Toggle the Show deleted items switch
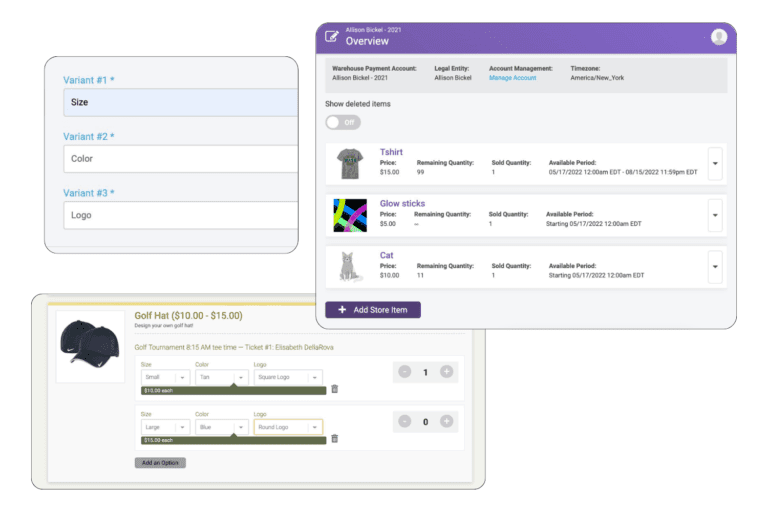768x512 pixels. coord(343,122)
